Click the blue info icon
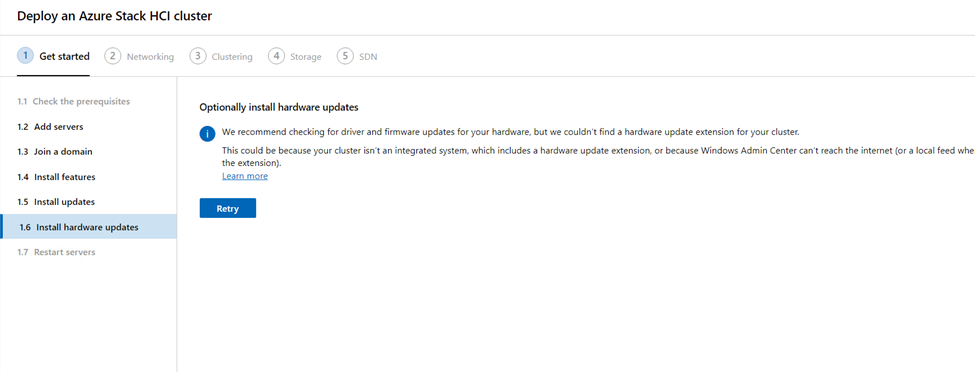 point(208,134)
